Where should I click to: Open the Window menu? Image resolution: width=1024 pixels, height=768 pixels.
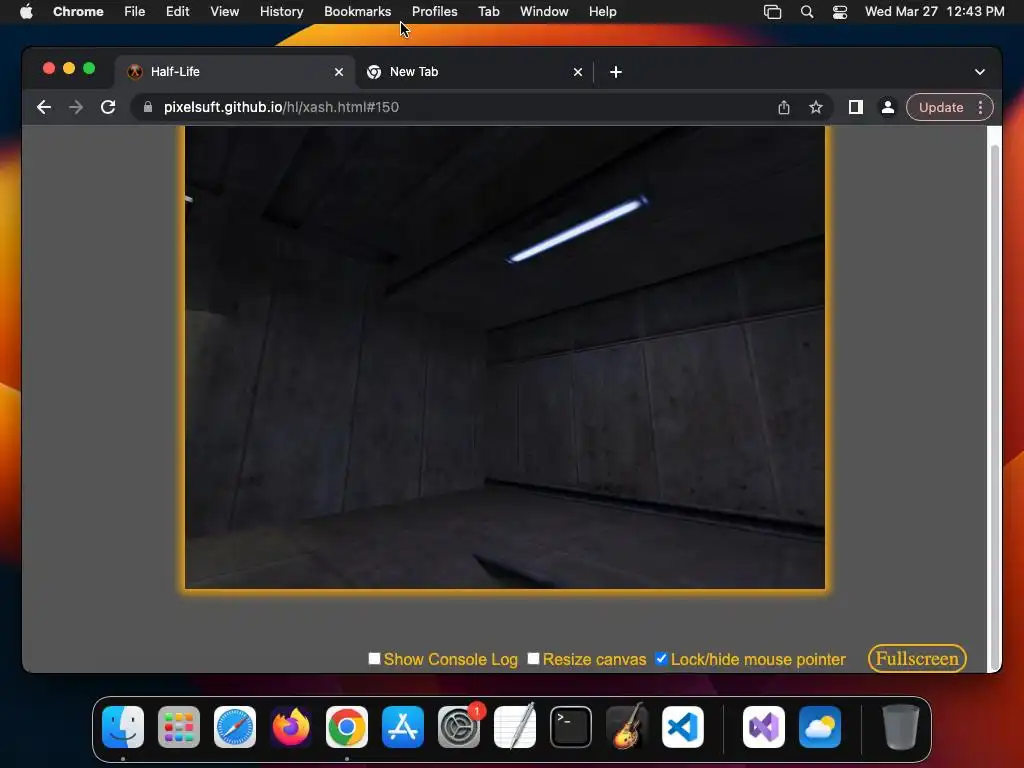[x=544, y=11]
